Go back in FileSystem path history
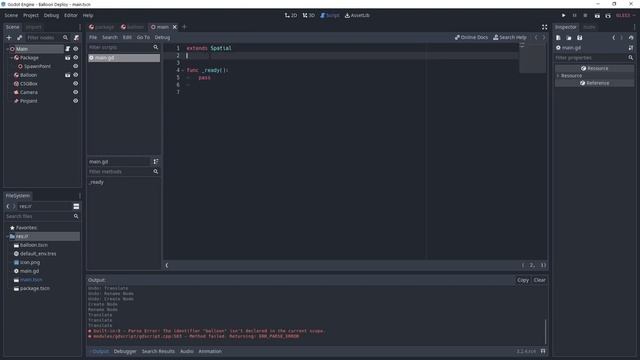 coord(8,206)
